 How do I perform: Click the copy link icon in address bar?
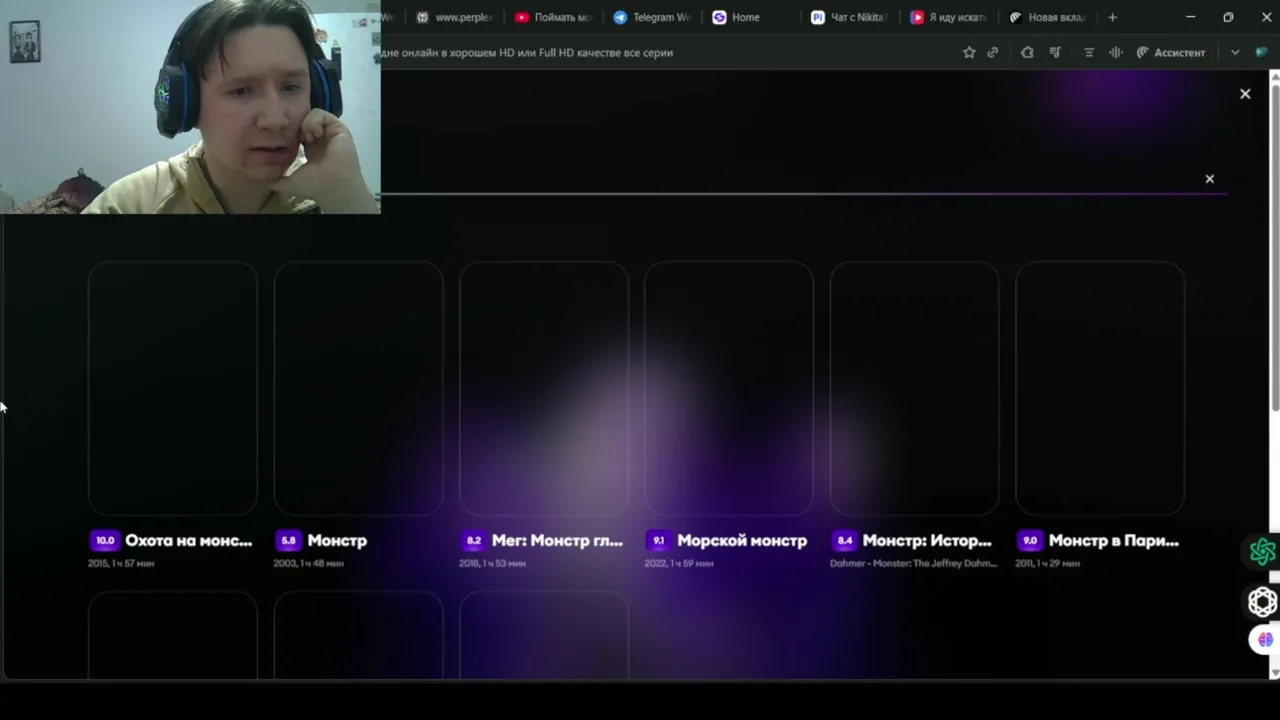click(x=993, y=52)
